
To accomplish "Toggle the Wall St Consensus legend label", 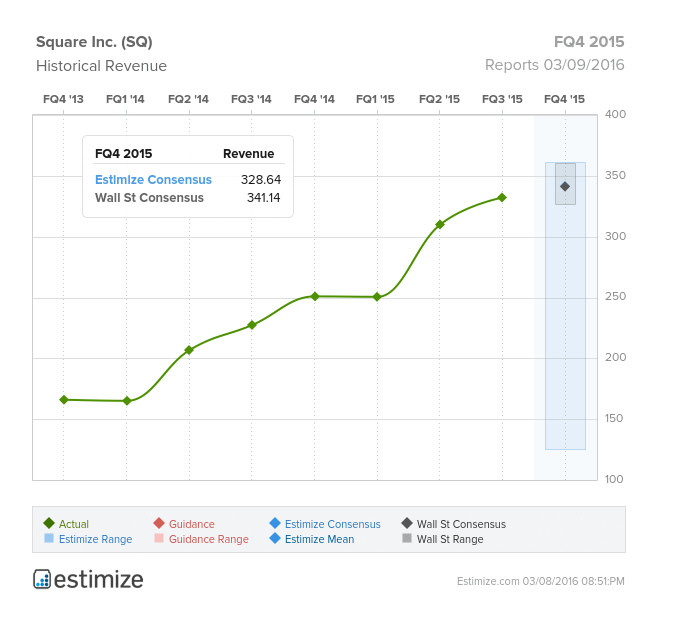I will tap(461, 524).
